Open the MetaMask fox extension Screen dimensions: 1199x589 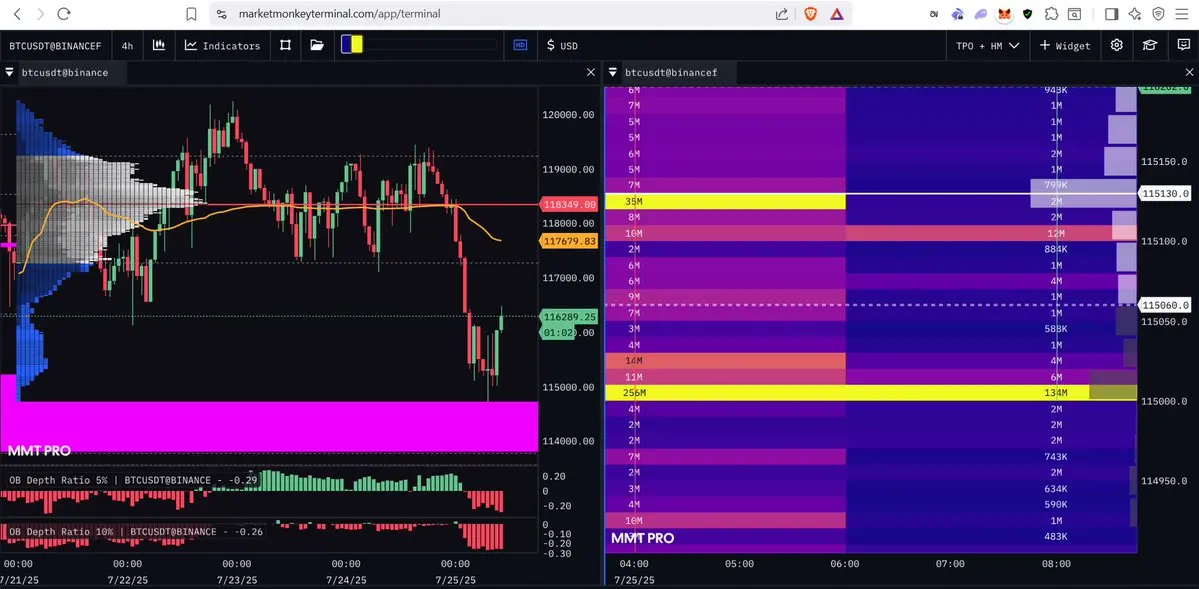1006,14
